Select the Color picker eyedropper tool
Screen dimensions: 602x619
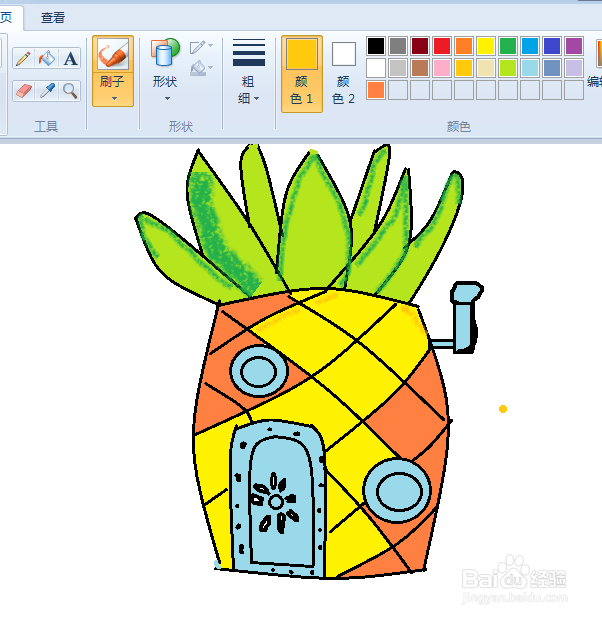click(x=47, y=91)
